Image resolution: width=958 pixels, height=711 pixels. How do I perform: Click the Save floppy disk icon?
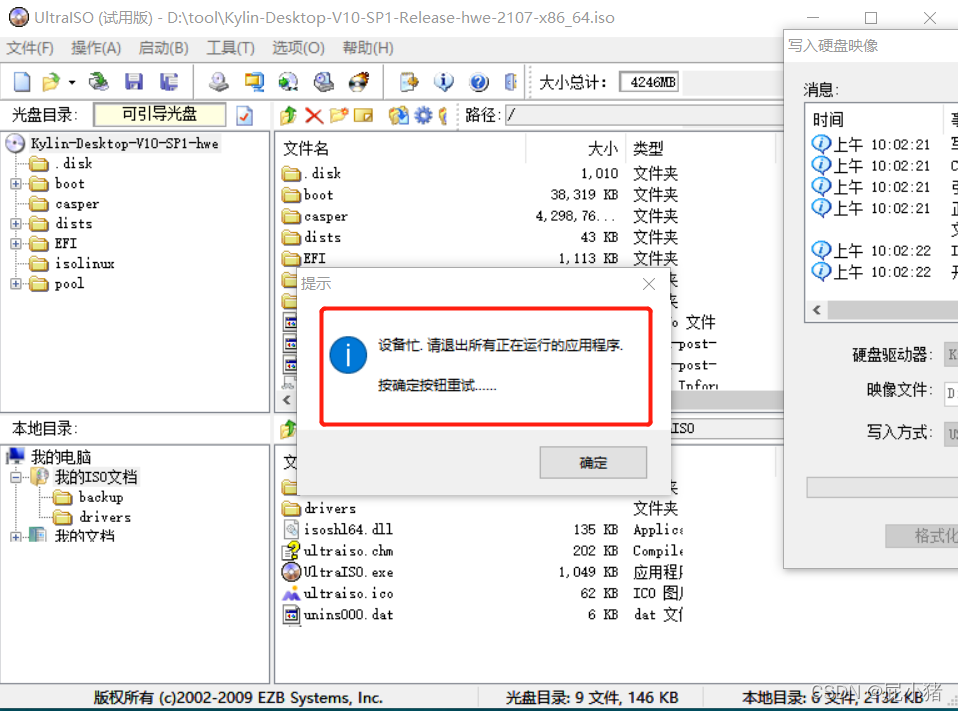[134, 82]
